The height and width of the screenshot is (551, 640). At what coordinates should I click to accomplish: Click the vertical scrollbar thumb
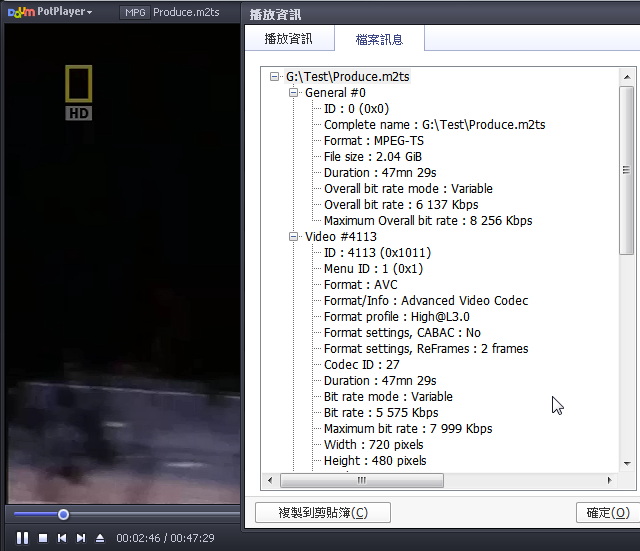pos(627,170)
